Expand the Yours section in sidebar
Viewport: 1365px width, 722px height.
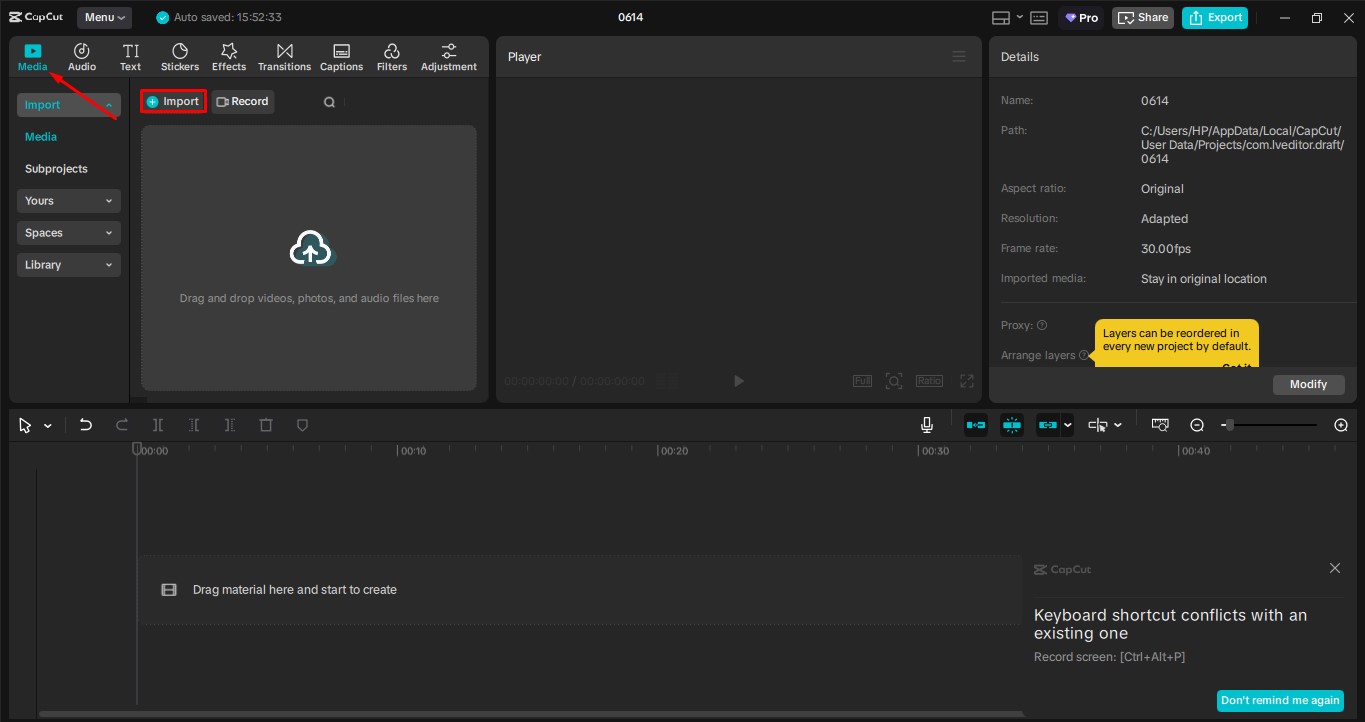point(68,200)
